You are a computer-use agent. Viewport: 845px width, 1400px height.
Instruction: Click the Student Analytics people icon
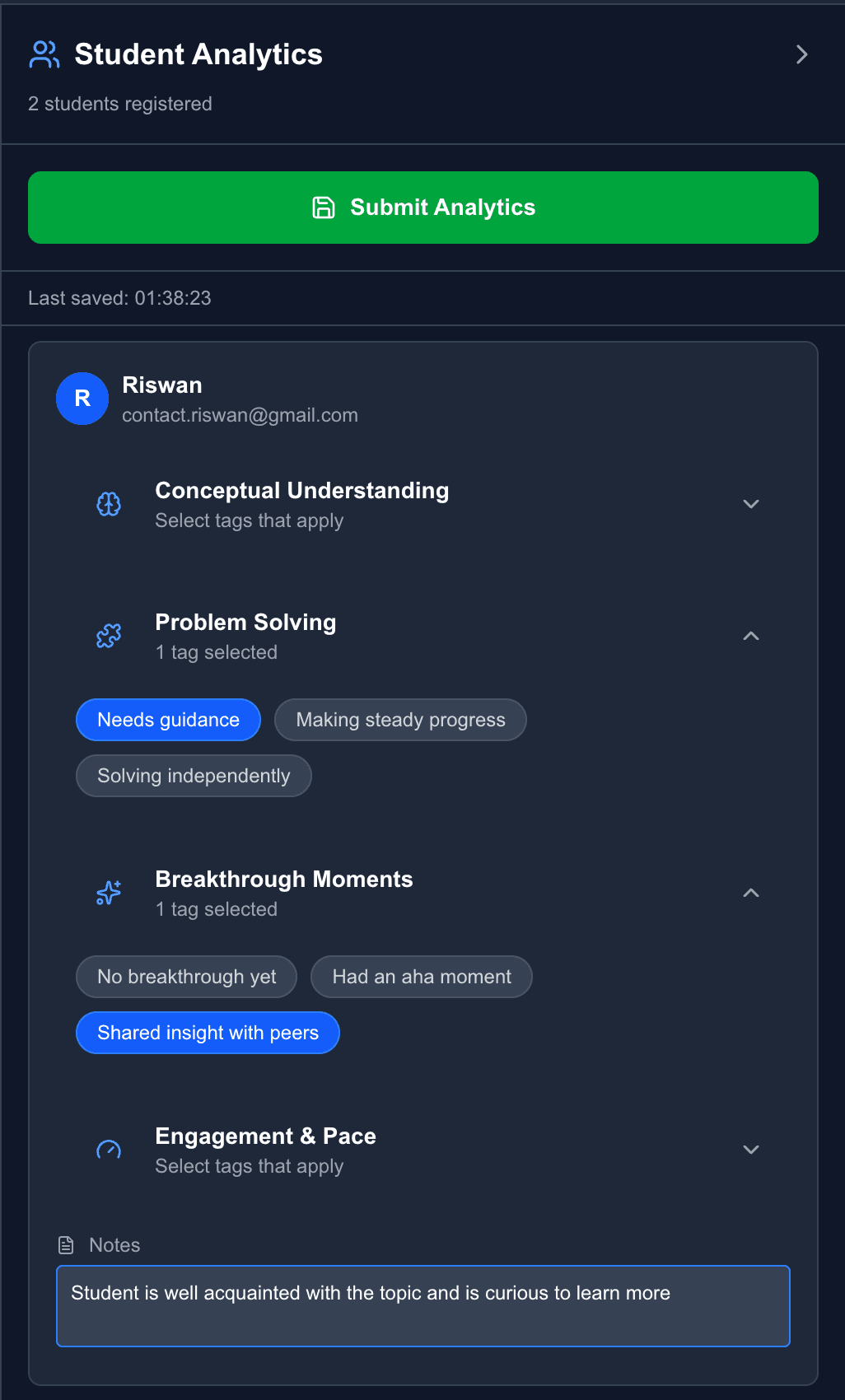[44, 54]
